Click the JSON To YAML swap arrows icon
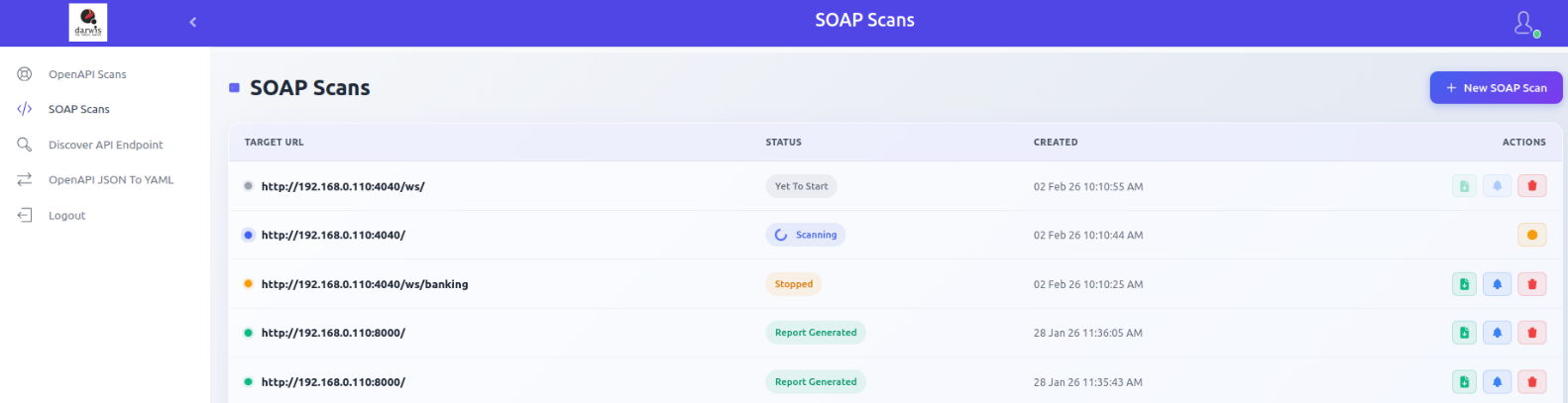 pos(25,179)
